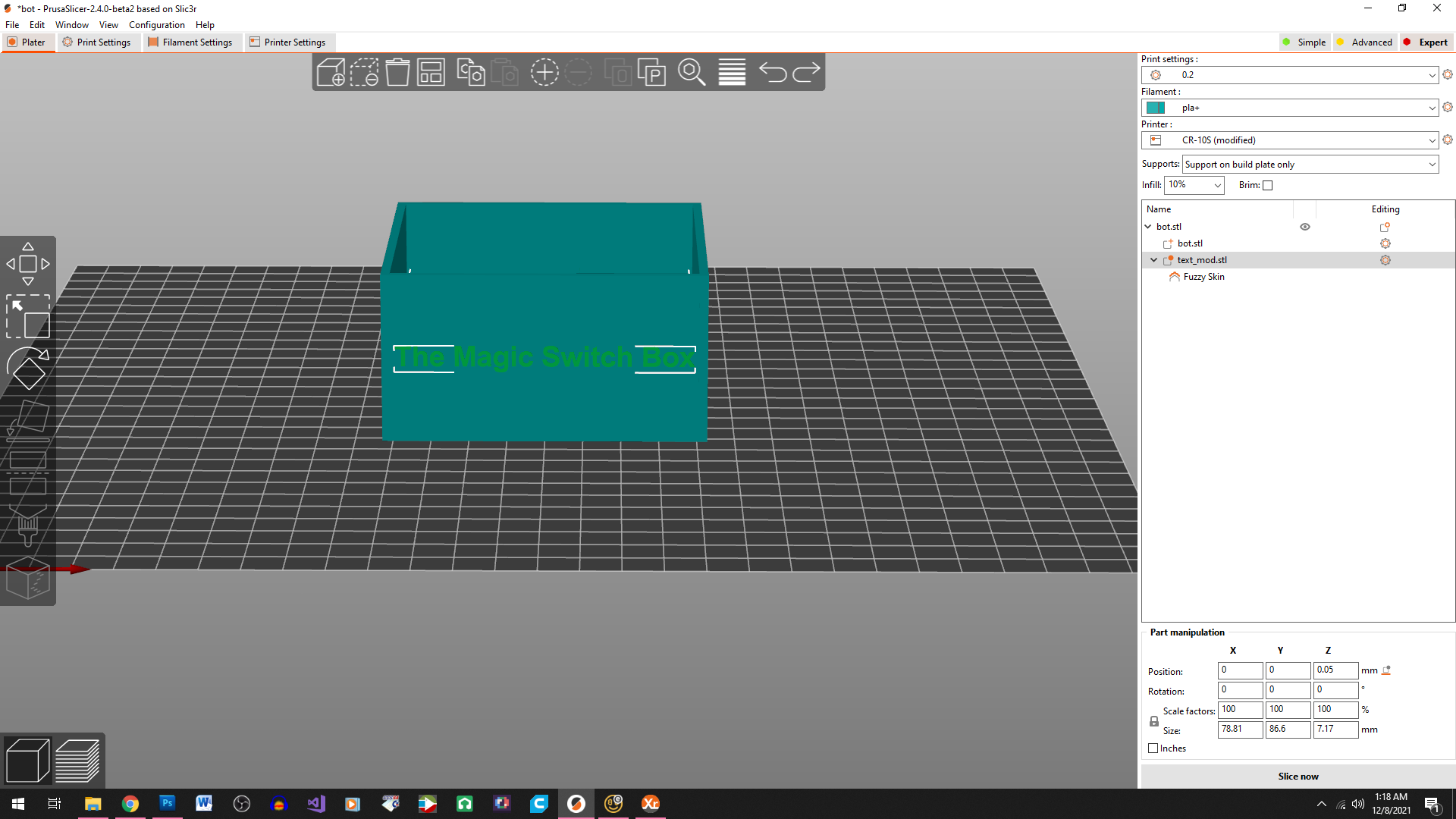1456x819 pixels.
Task: Open the Infill percentage dropdown
Action: pyautogui.click(x=1194, y=185)
